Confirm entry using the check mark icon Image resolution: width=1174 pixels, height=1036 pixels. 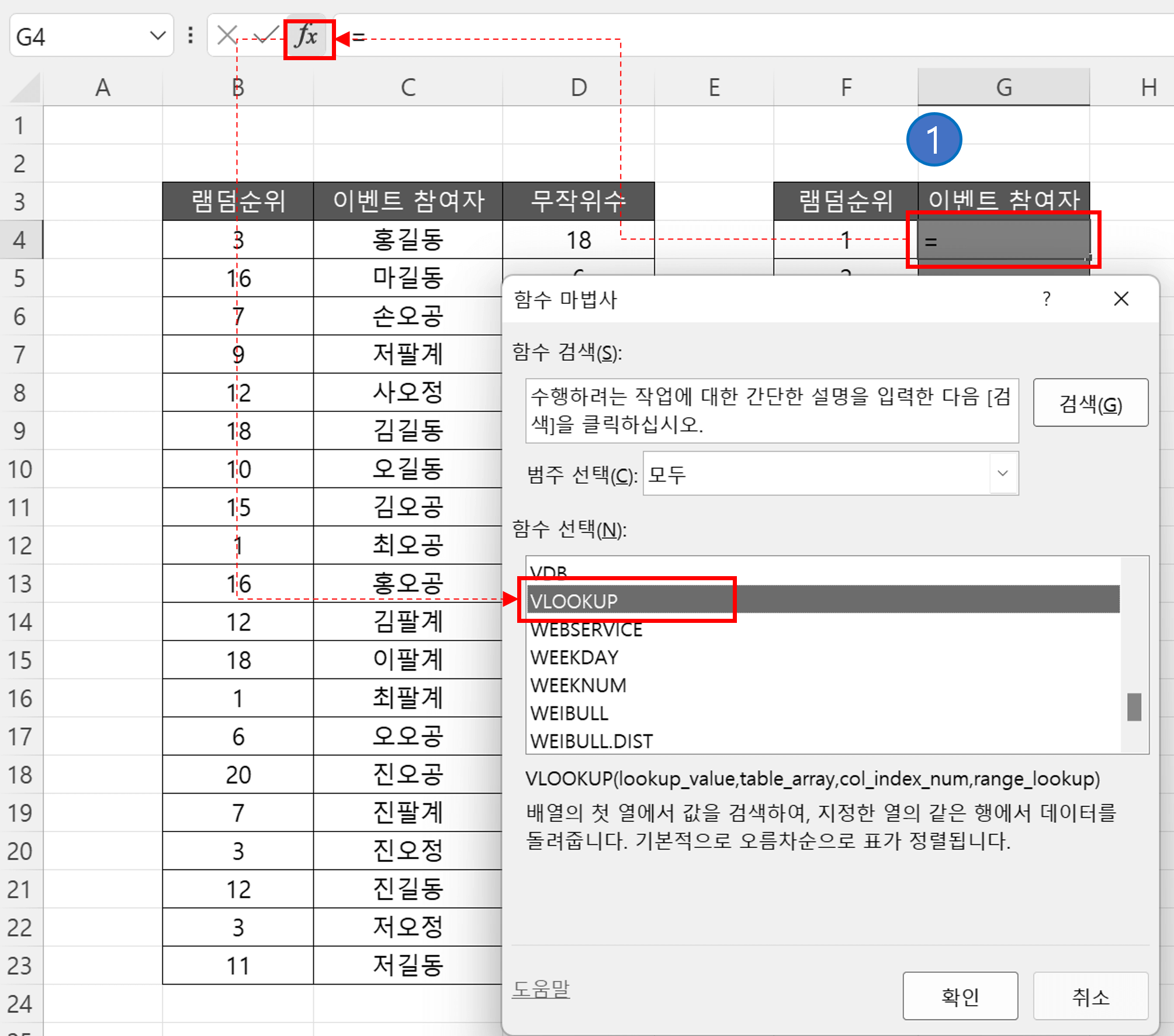click(264, 36)
